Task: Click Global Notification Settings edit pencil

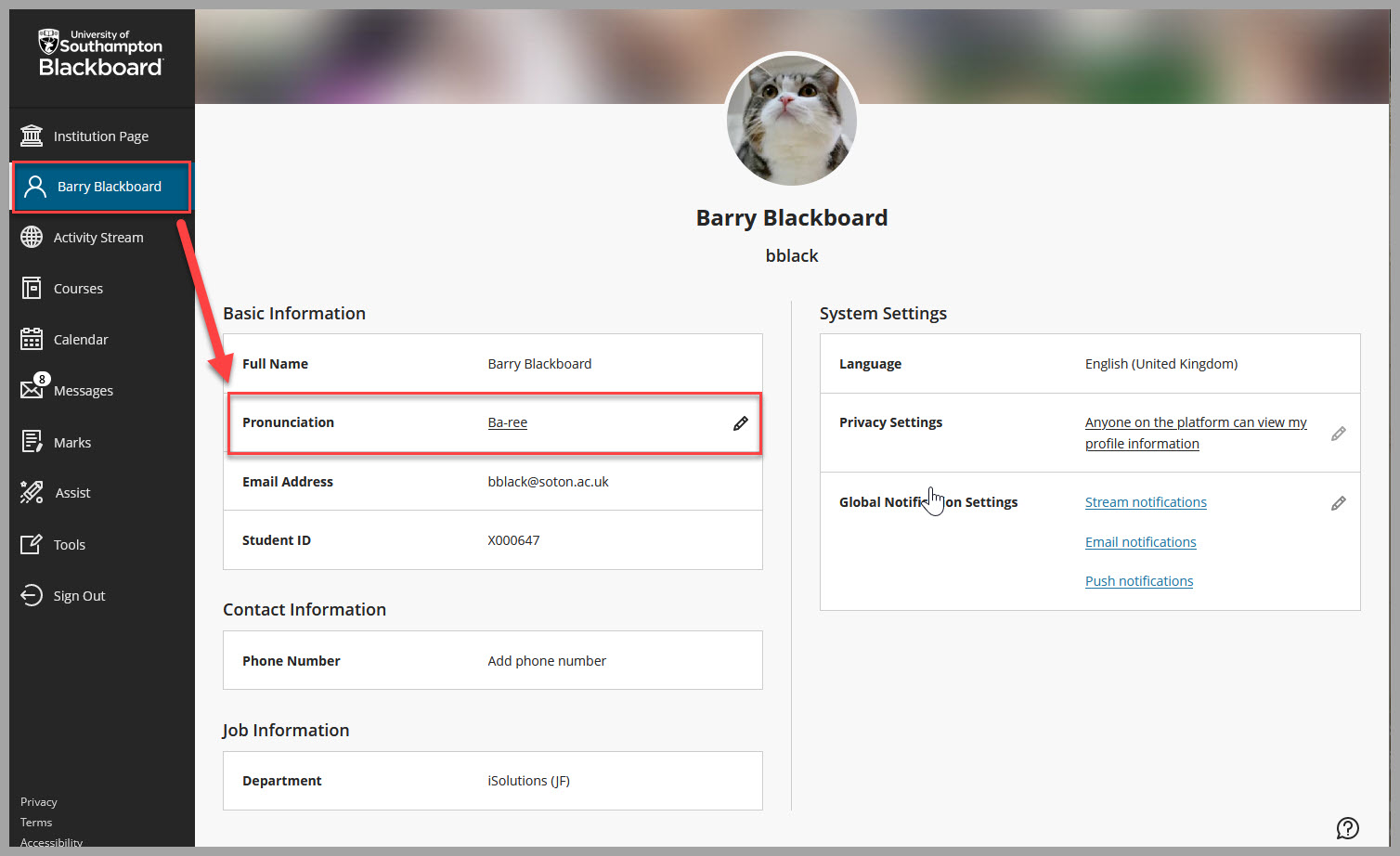Action: point(1338,503)
